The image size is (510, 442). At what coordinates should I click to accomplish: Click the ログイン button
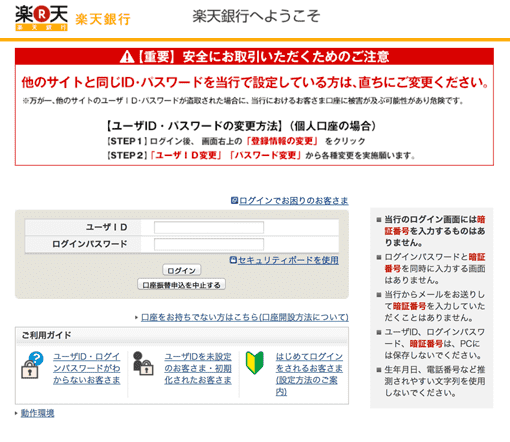[181, 270]
